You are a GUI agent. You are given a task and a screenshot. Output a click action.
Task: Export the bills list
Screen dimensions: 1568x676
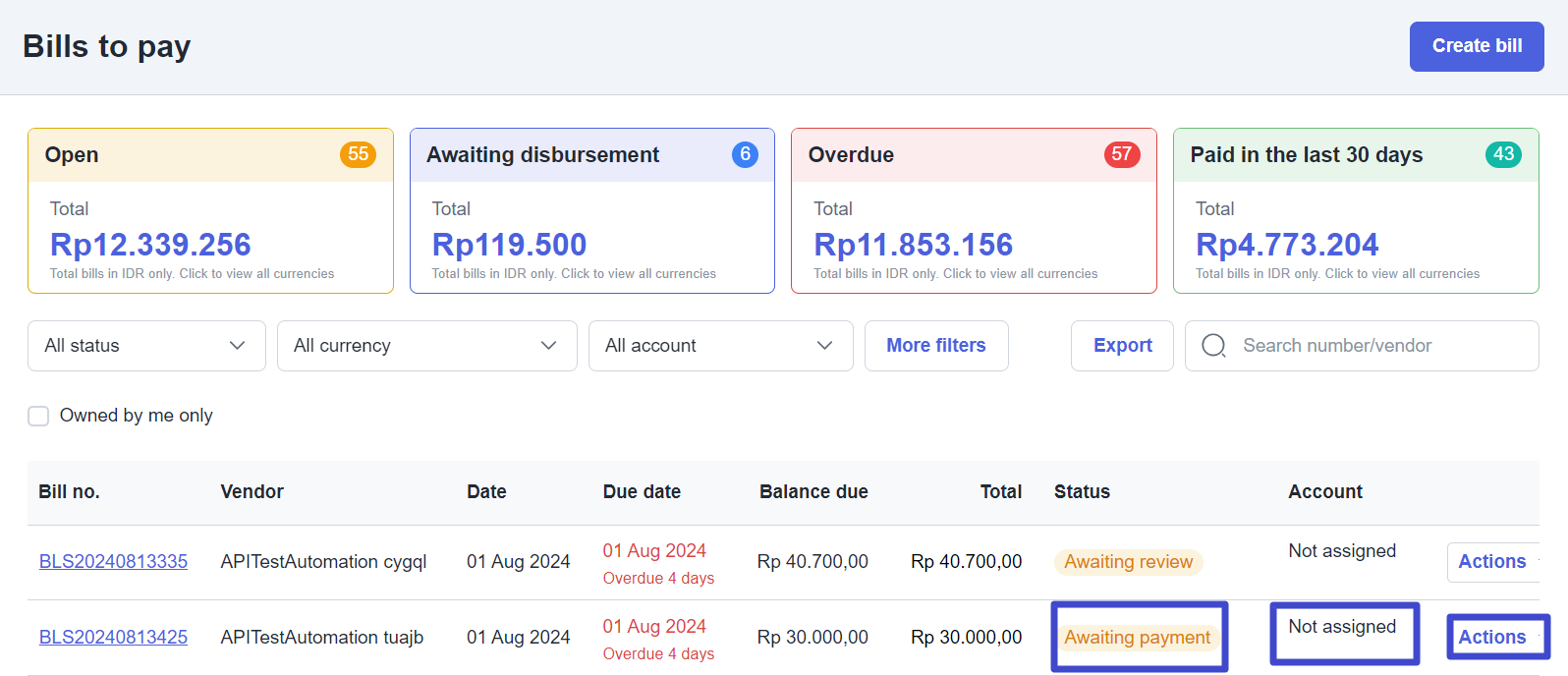1122,346
